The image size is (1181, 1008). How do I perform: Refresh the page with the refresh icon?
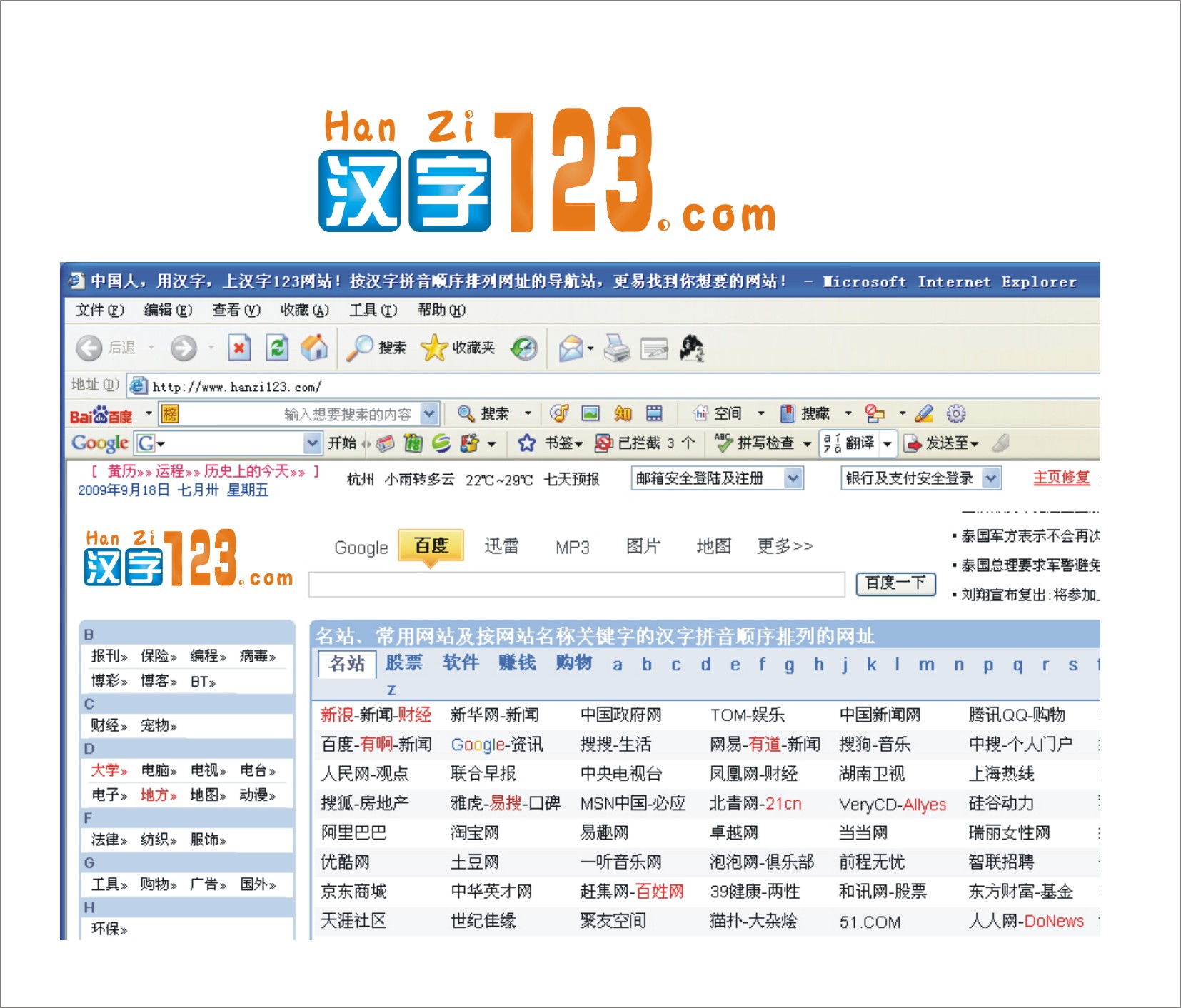tap(276, 349)
